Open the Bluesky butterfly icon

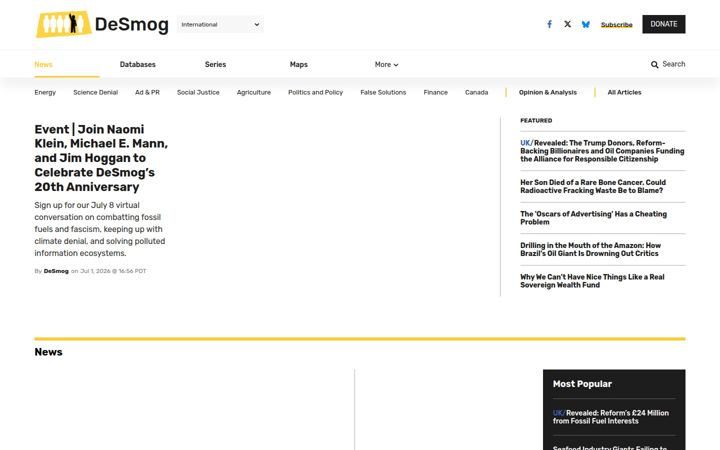point(585,24)
